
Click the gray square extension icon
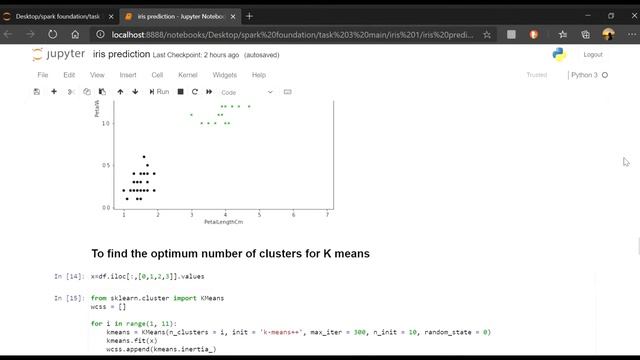(511, 35)
